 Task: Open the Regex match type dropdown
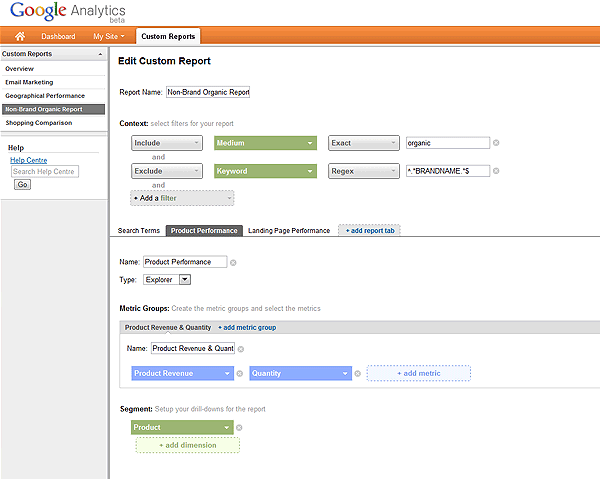click(364, 171)
